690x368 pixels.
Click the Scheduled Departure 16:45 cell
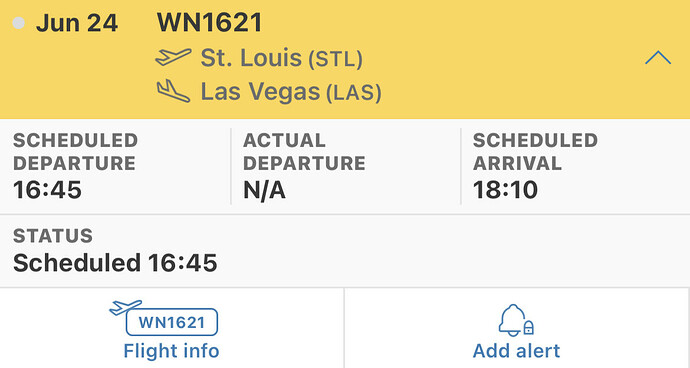click(115, 166)
